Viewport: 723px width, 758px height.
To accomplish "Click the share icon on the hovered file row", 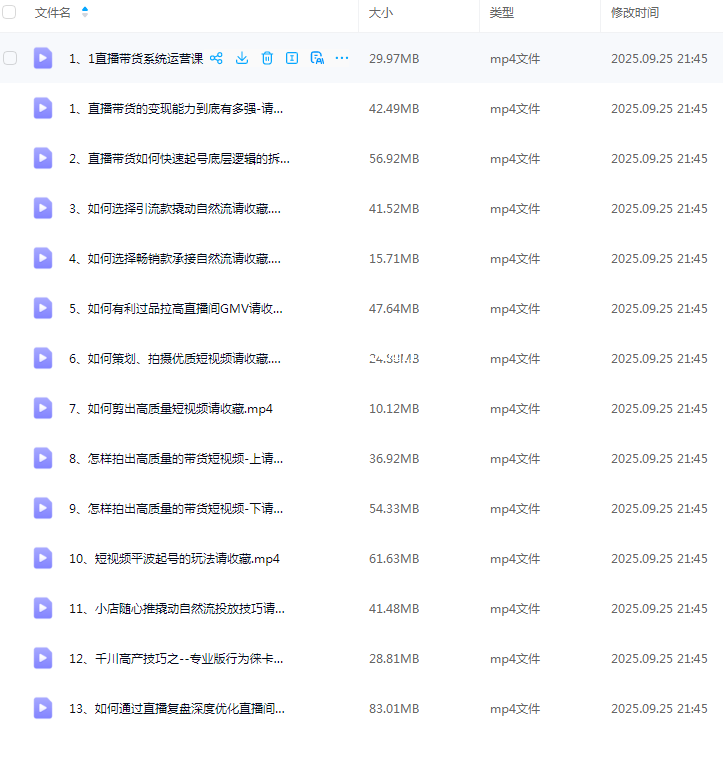I will click(x=216, y=58).
